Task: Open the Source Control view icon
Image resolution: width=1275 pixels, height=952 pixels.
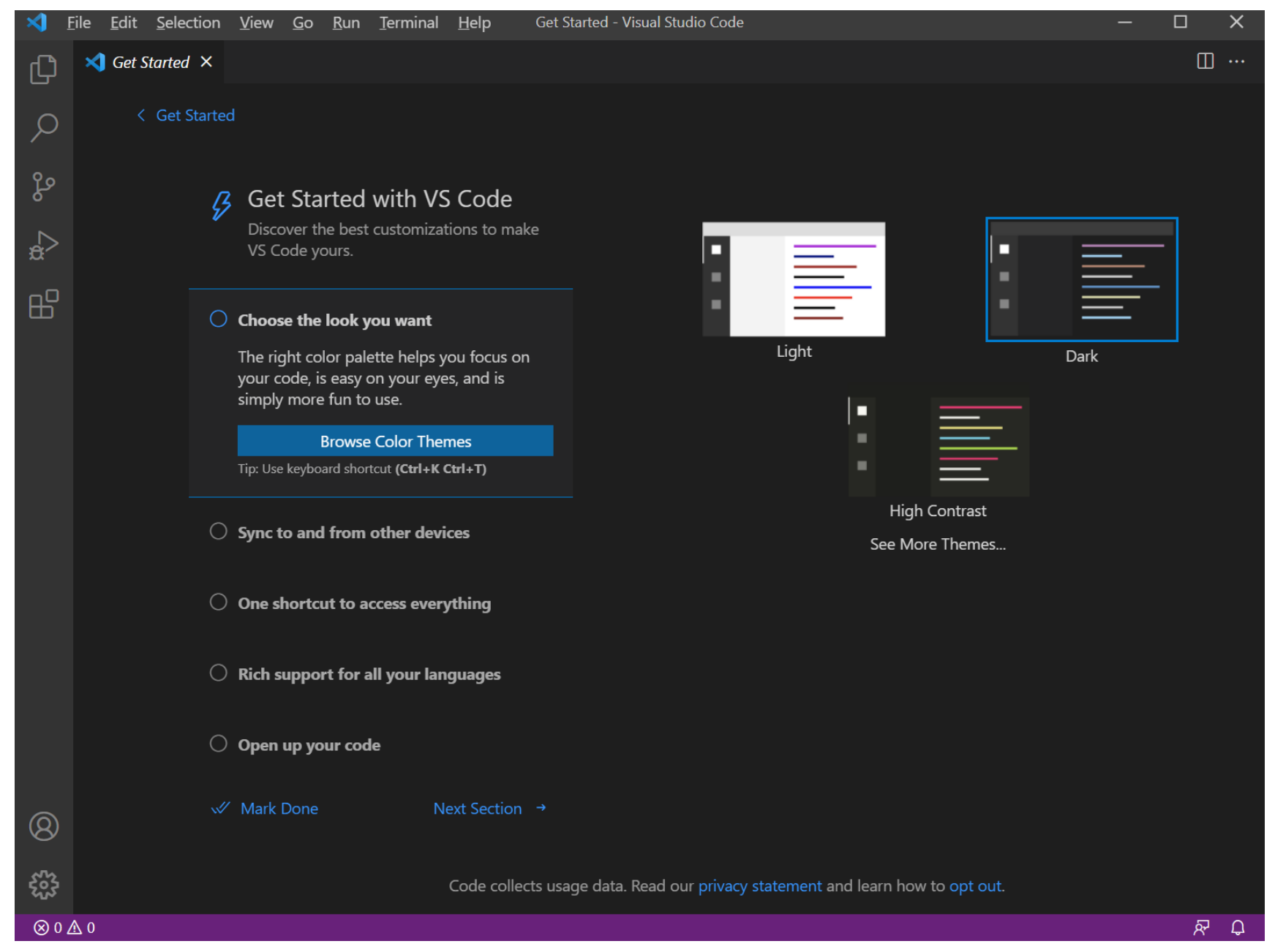Action: (43, 186)
